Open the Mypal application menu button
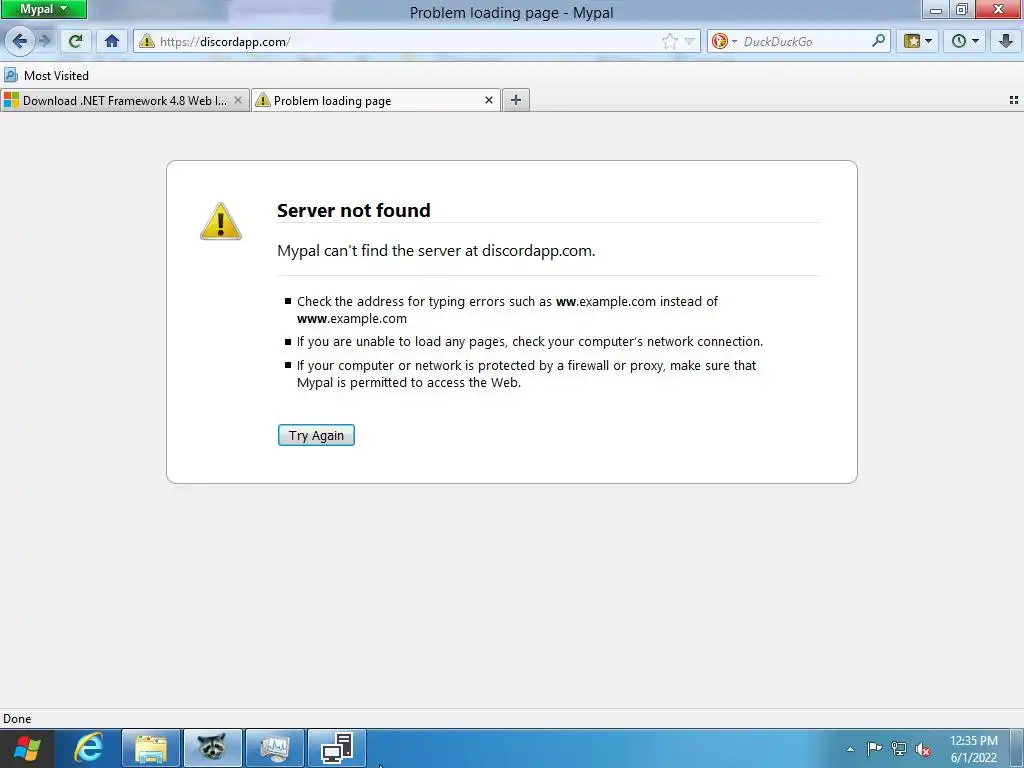 (x=43, y=9)
